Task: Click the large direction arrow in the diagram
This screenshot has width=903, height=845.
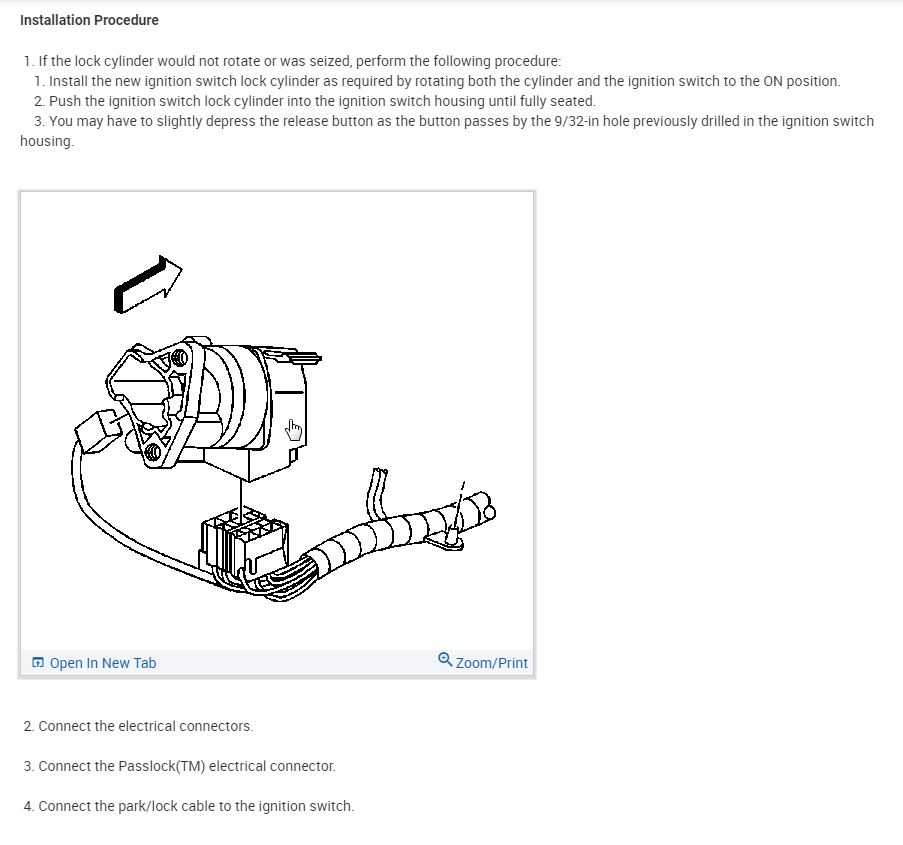Action: 148,284
